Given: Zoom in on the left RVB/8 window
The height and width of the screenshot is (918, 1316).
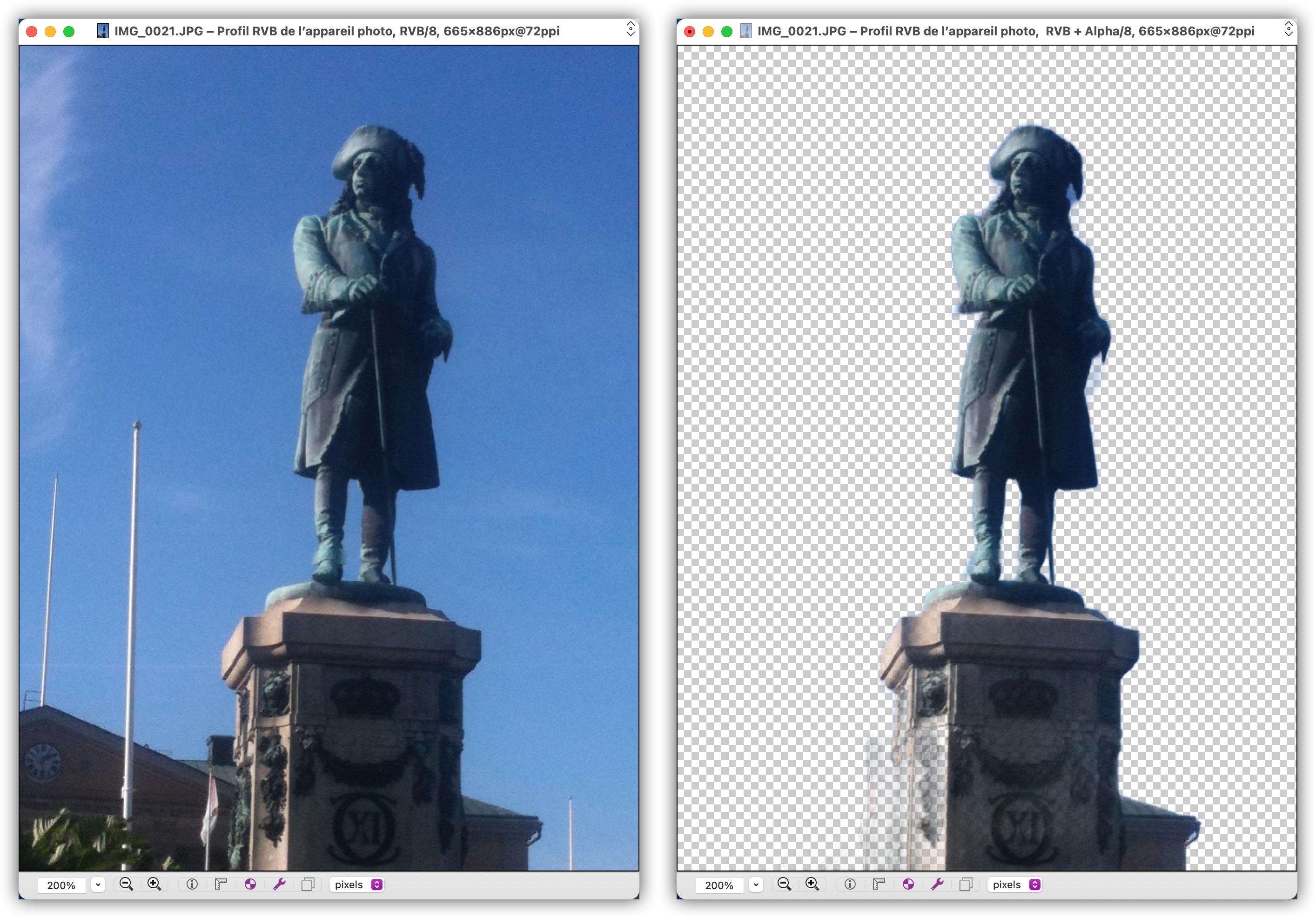Looking at the screenshot, I should [x=154, y=884].
